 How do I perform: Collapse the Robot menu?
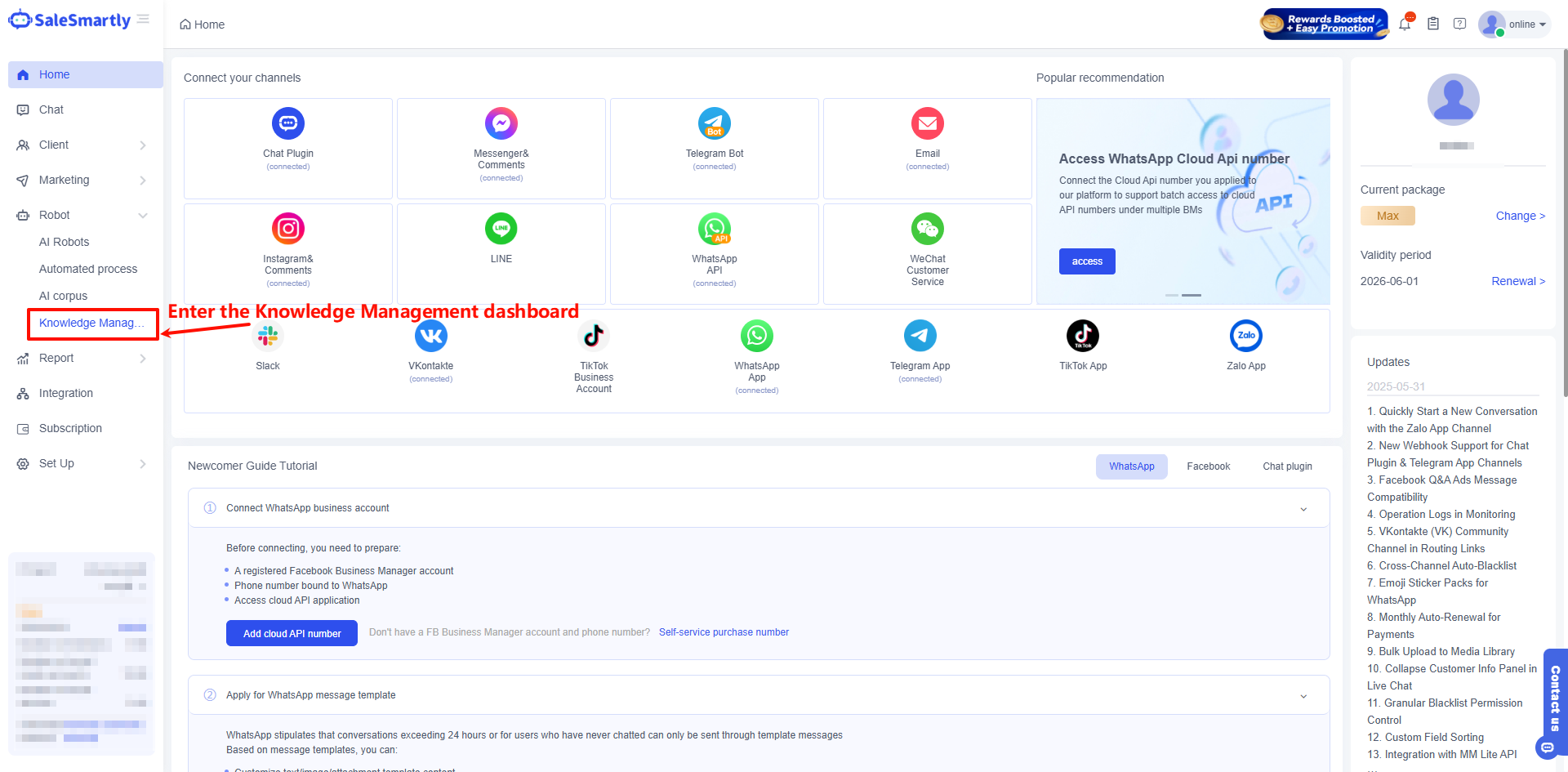(86, 215)
